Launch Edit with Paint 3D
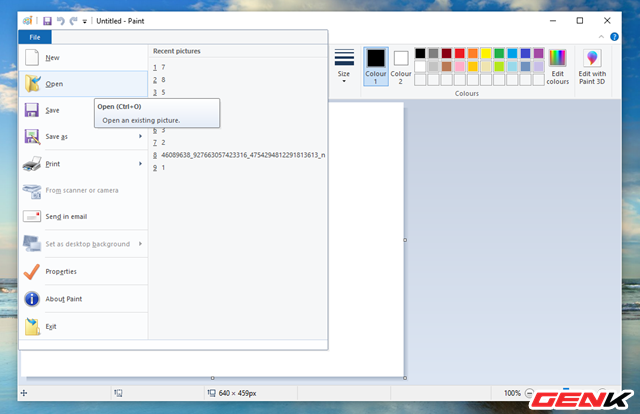This screenshot has height=414, width=640. pyautogui.click(x=592, y=67)
